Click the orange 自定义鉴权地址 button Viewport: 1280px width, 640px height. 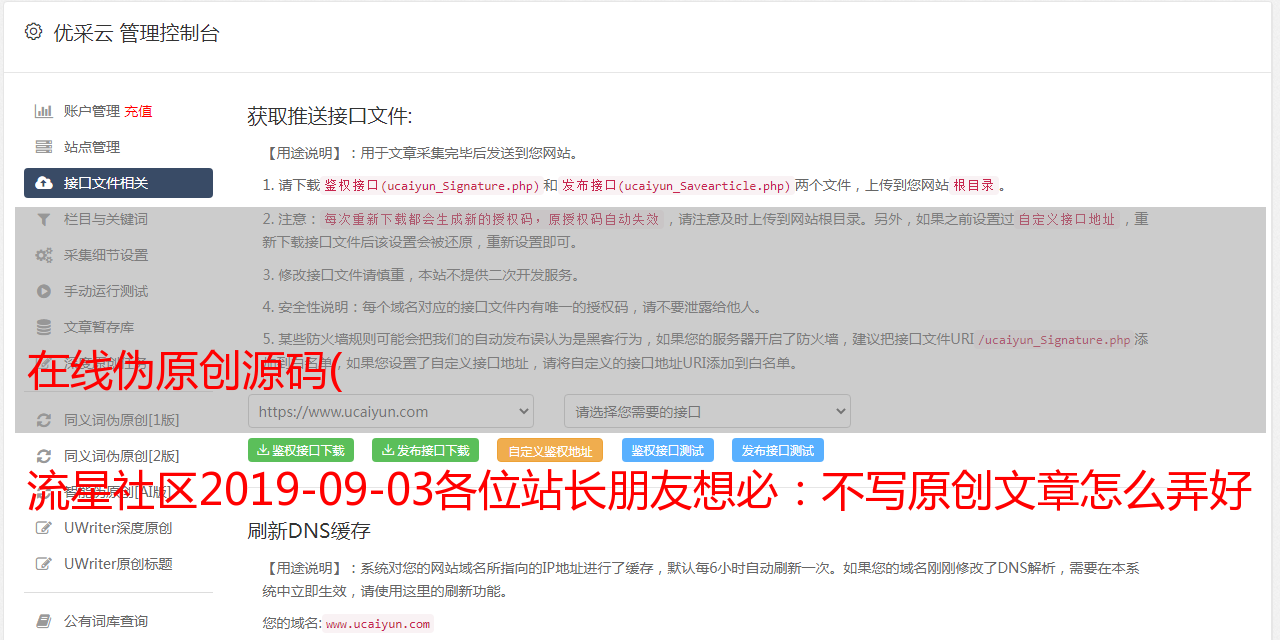tap(549, 450)
